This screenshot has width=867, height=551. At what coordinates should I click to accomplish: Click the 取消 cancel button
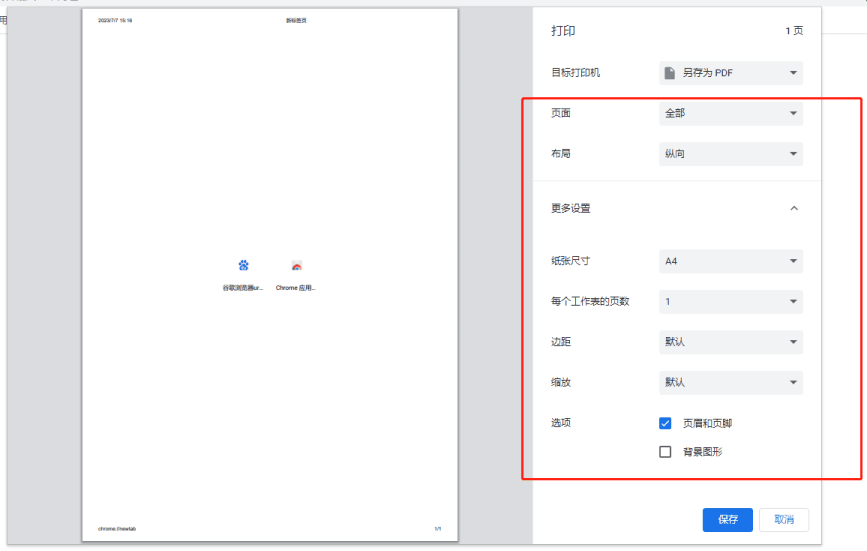click(784, 519)
